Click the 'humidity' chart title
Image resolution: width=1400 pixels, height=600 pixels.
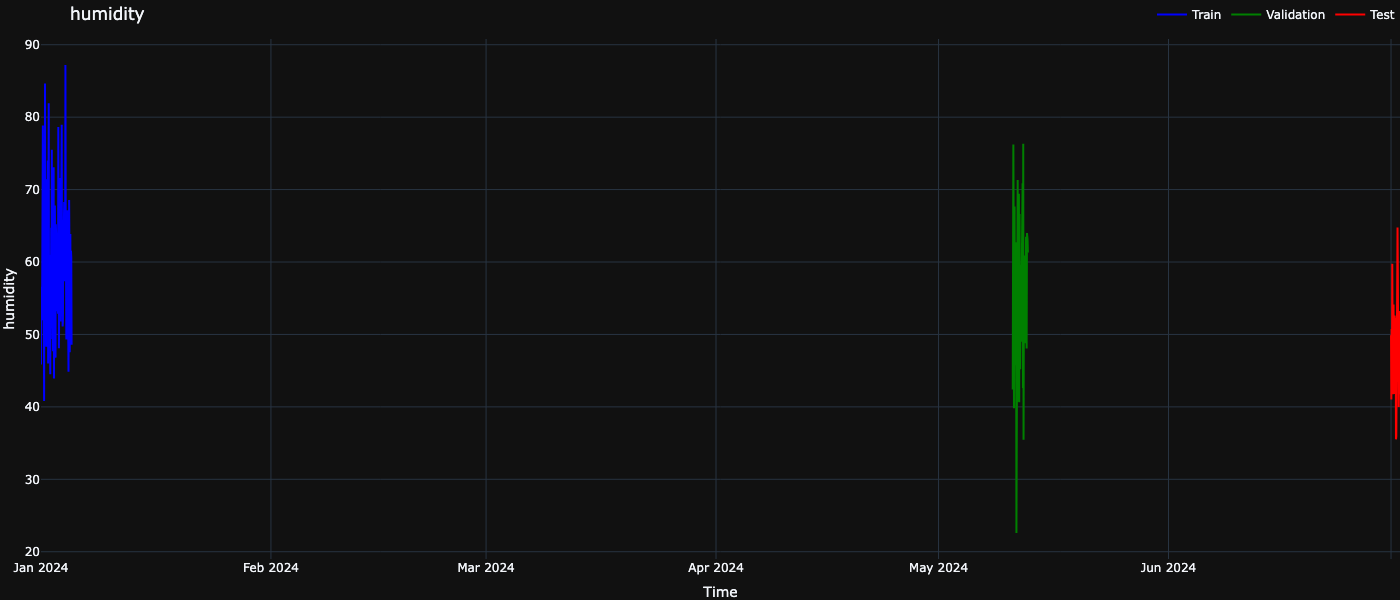click(x=107, y=14)
